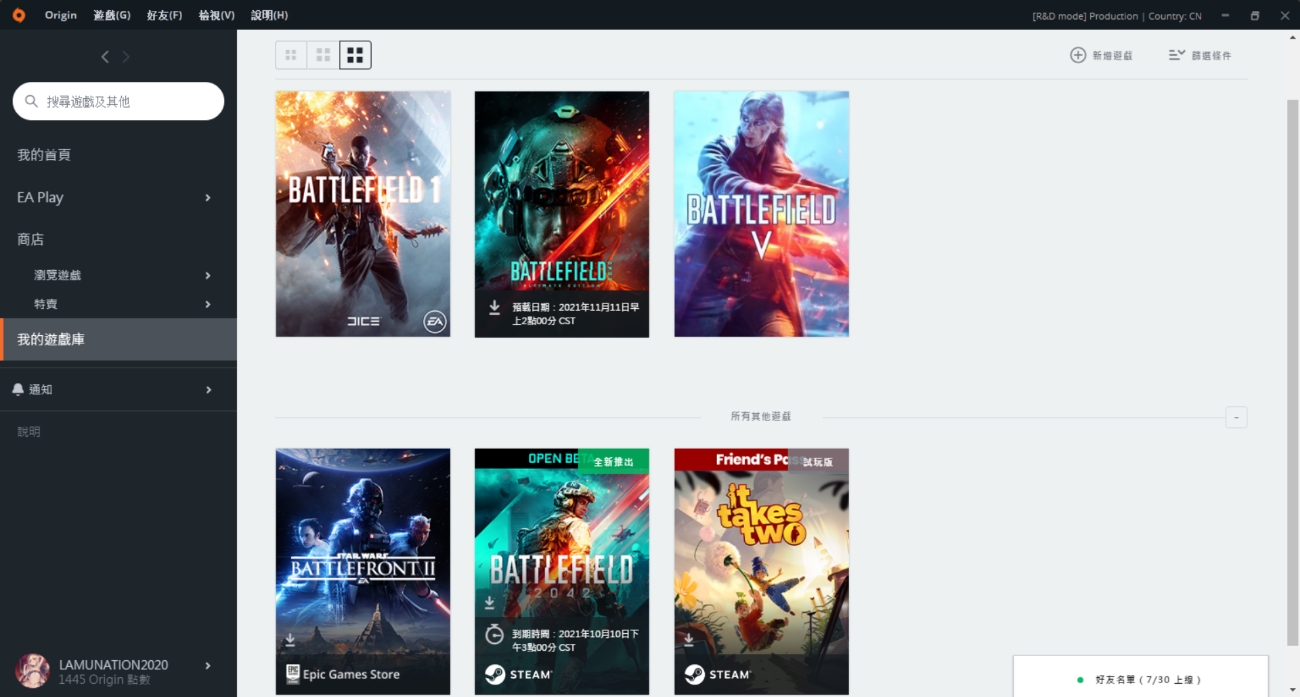Open the Battlefield 1 game tile

(x=363, y=214)
